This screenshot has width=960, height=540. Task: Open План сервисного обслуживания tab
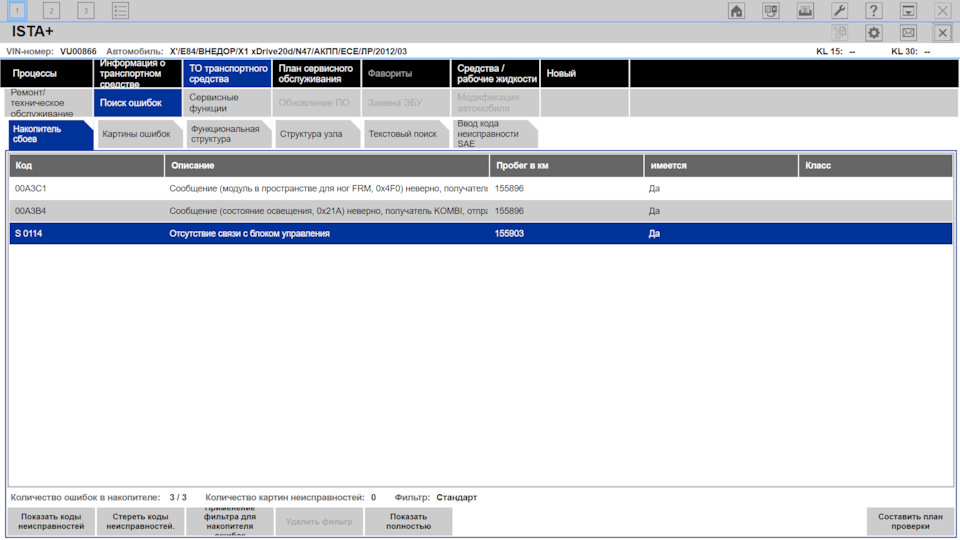(316, 73)
